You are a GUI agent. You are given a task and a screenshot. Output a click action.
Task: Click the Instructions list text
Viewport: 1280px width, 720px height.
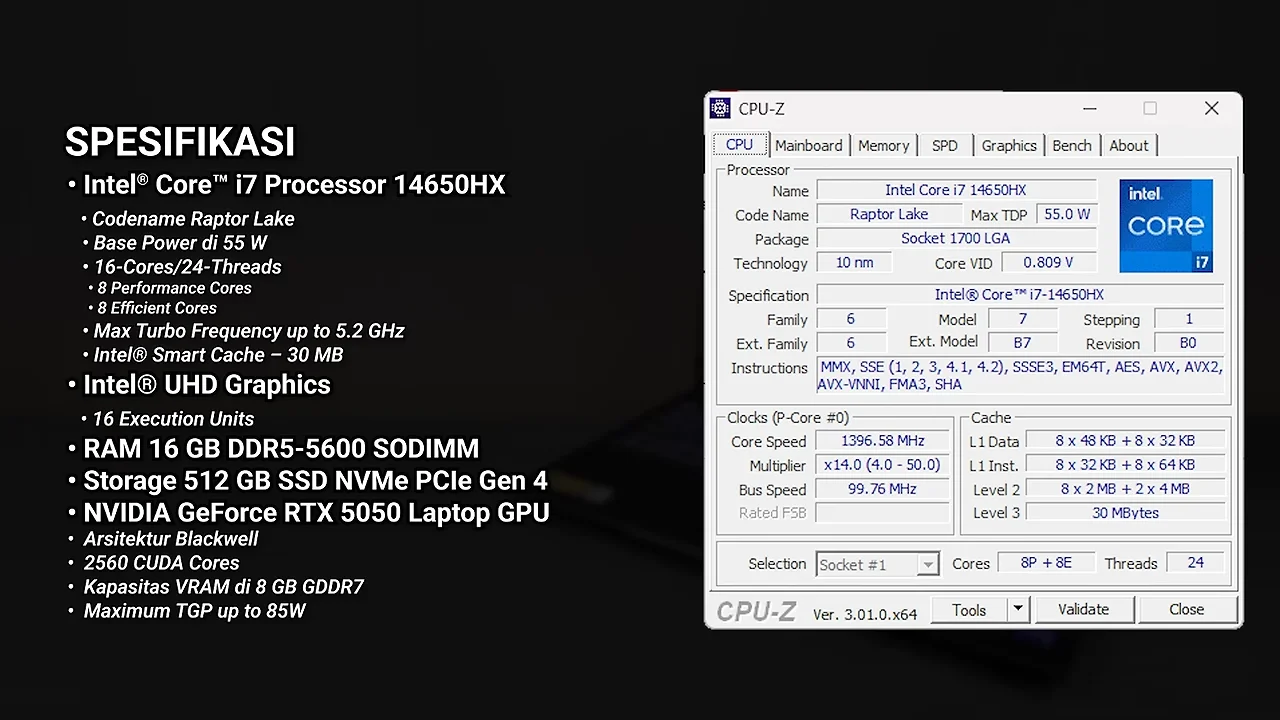coord(1020,376)
